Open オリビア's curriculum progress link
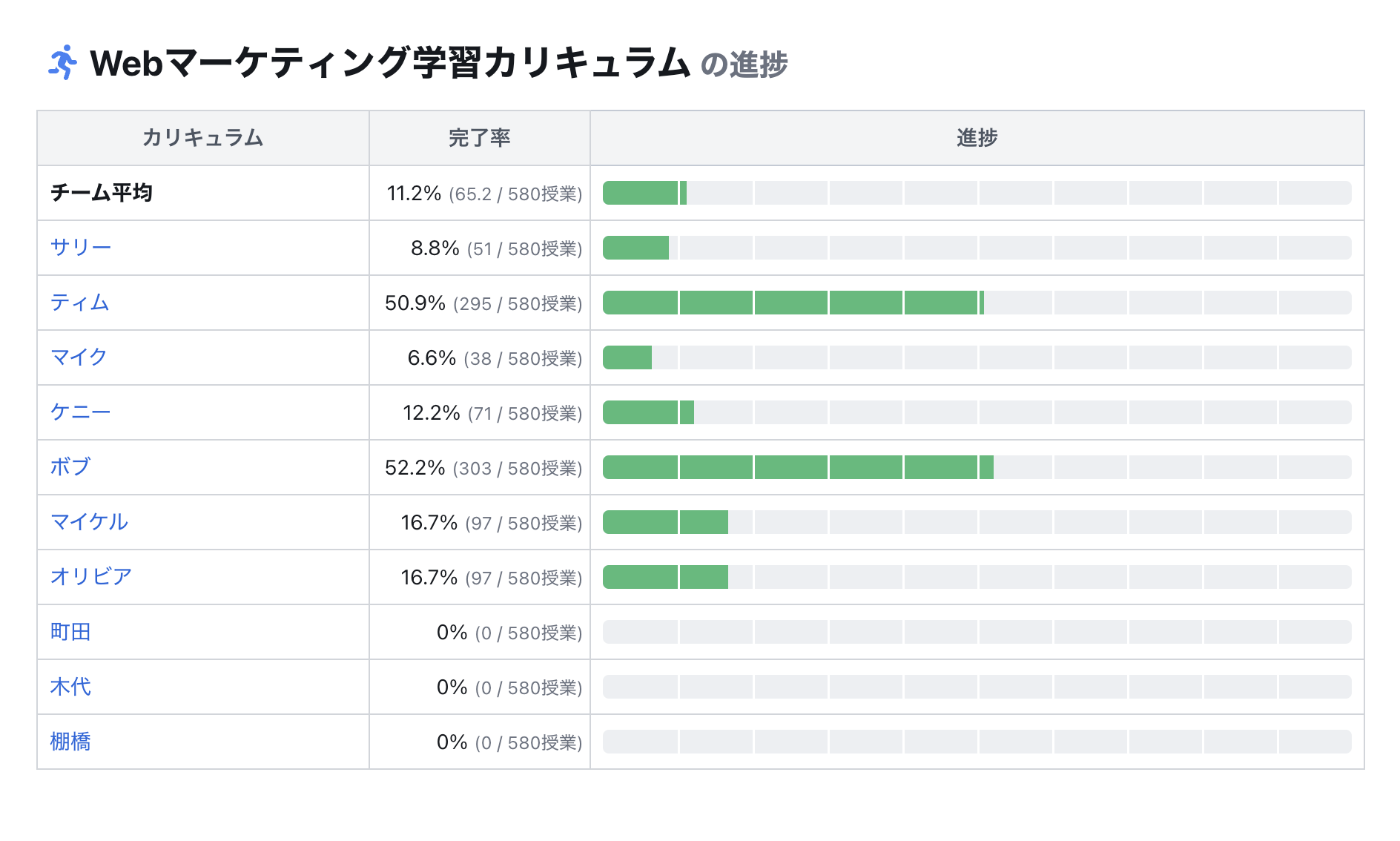Image resolution: width=1400 pixels, height=841 pixels. [x=91, y=577]
